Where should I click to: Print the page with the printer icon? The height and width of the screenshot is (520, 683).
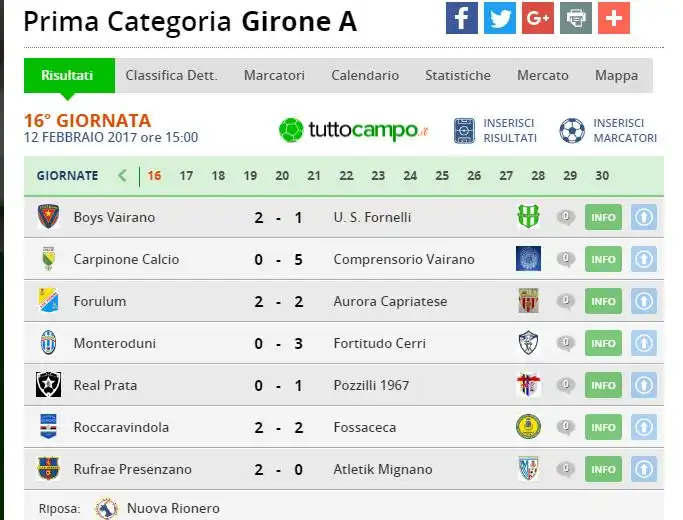click(x=576, y=18)
